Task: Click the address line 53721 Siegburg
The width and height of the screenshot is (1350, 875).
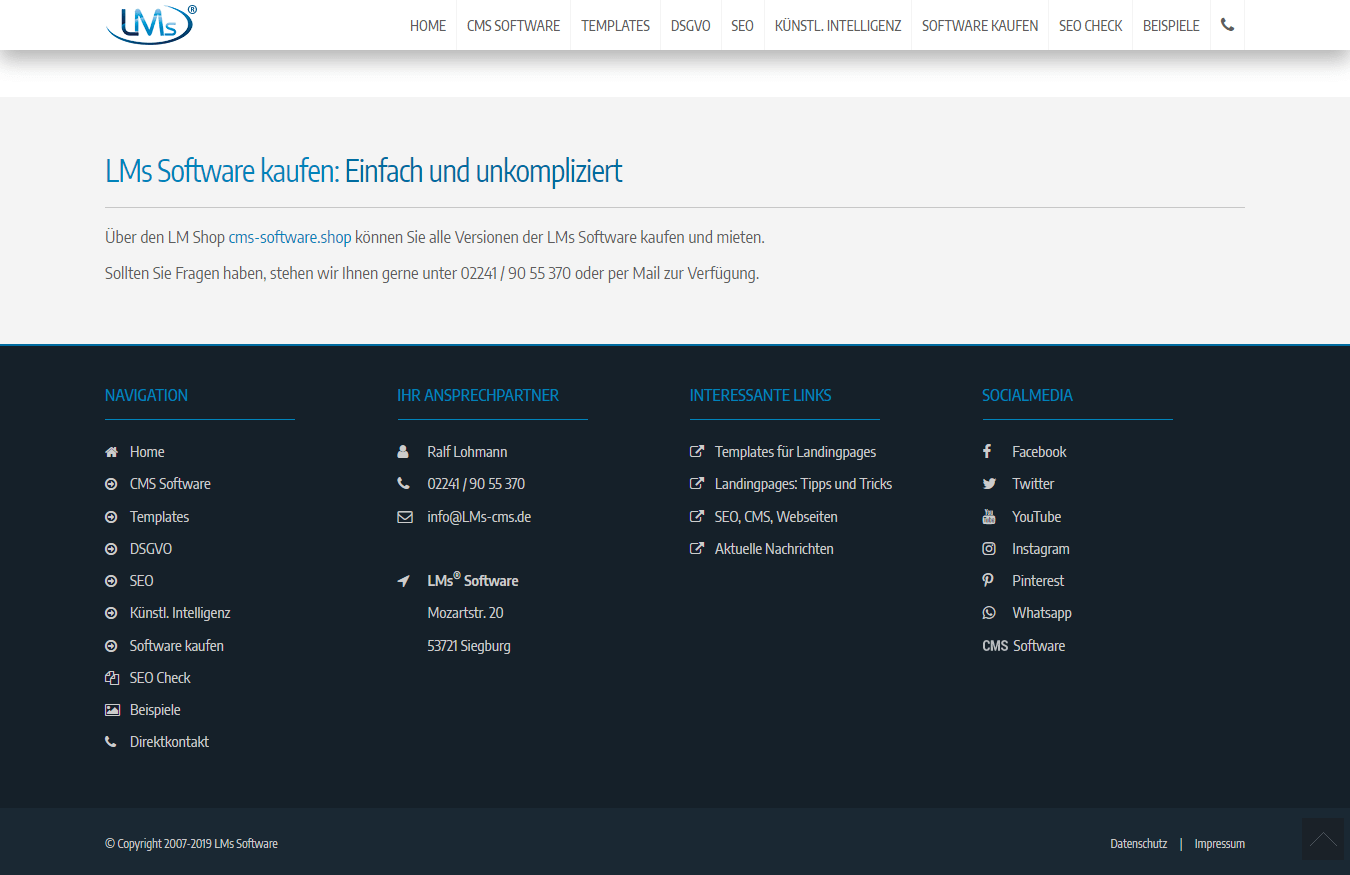Action: click(x=469, y=646)
